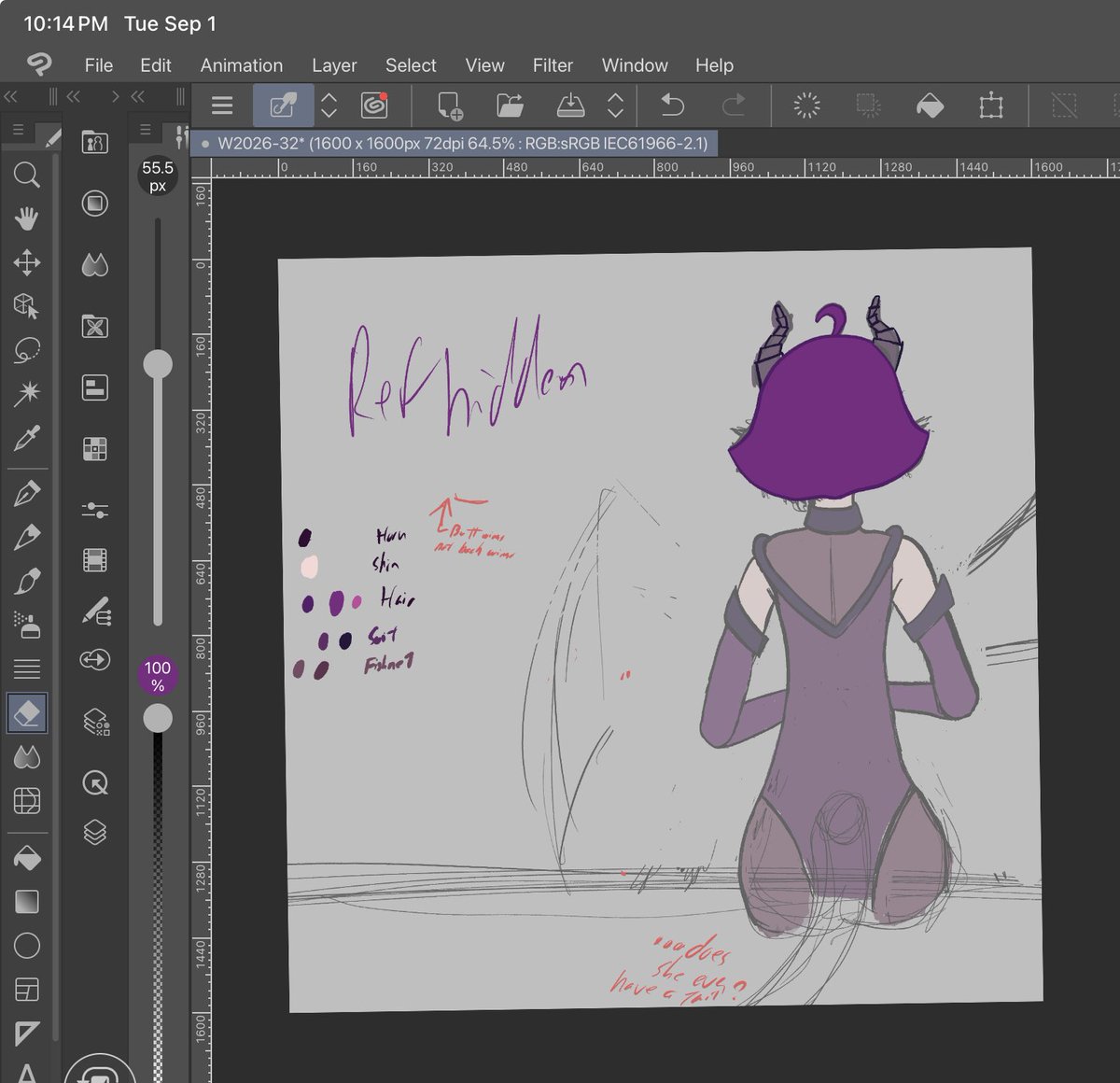This screenshot has width=1120, height=1083.
Task: Collapse leftmost palette dock double-arrow
Action: click(x=11, y=96)
